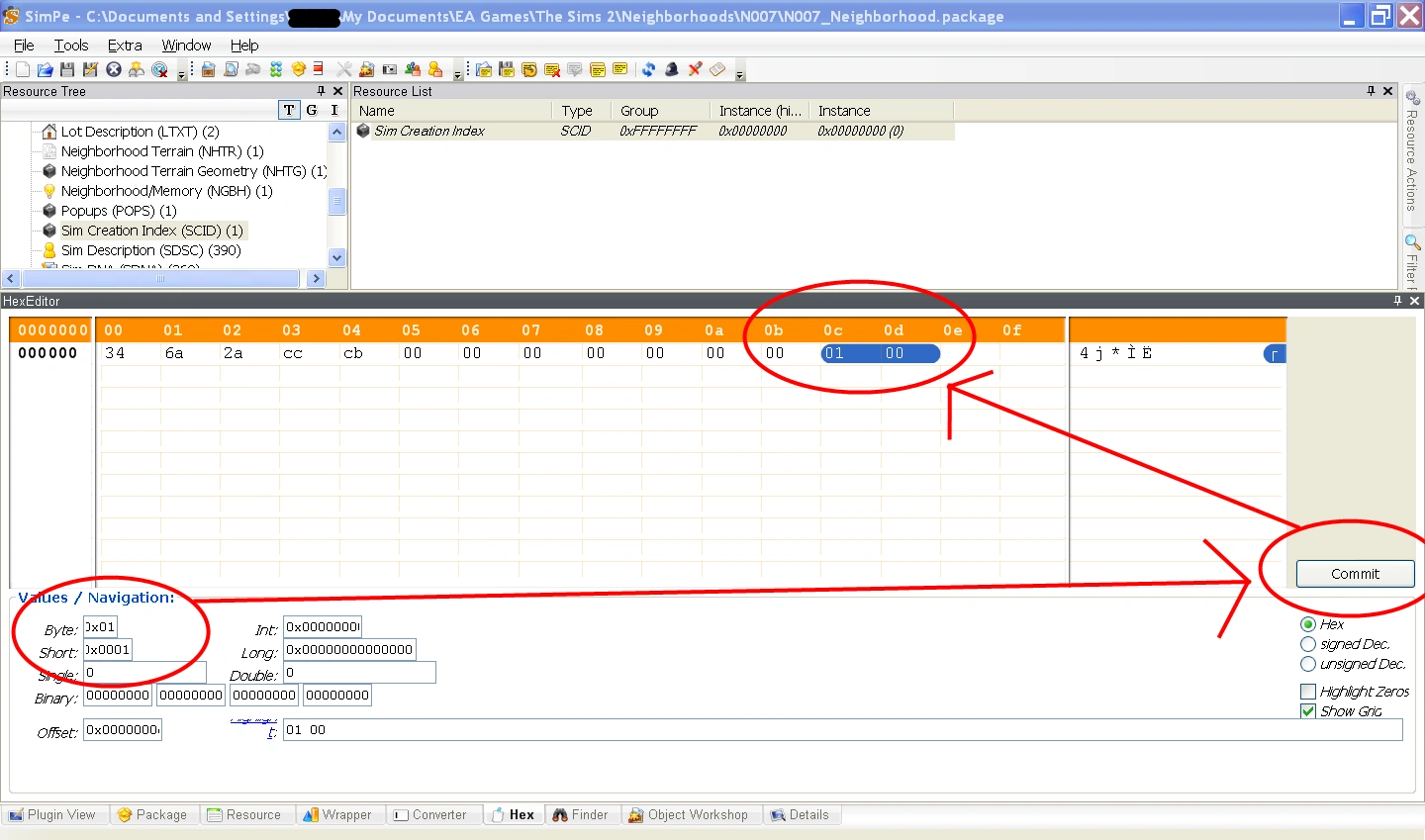
Task: Click the Close package X-circle icon
Action: click(x=114, y=69)
